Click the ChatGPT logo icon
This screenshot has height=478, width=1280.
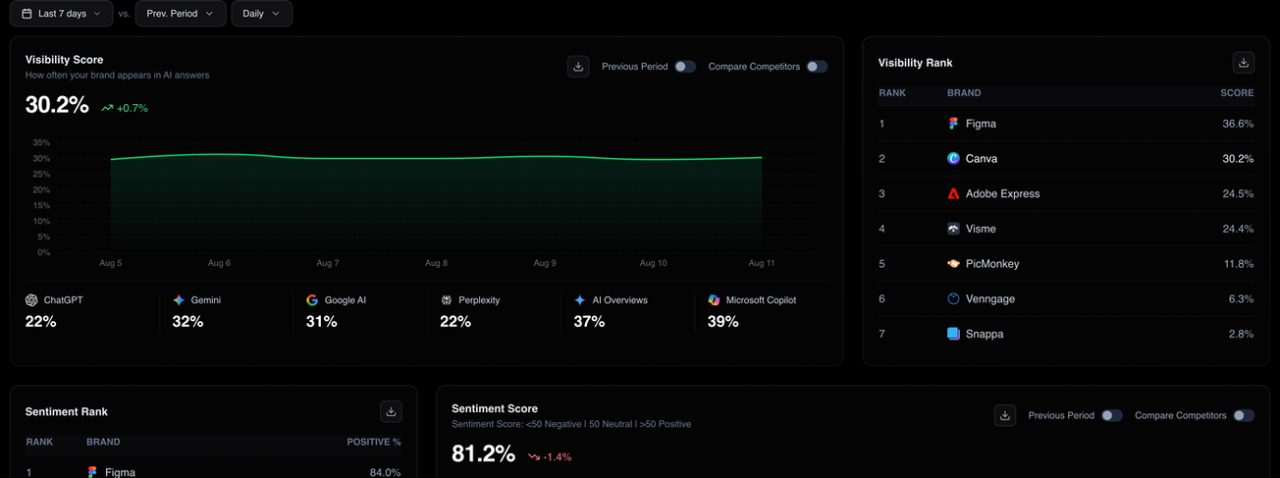click(x=32, y=300)
